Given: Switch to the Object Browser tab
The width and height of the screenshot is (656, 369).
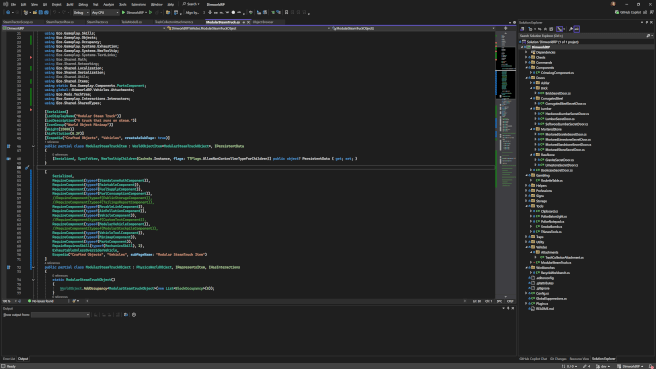Looking at the screenshot, I should 263,22.
